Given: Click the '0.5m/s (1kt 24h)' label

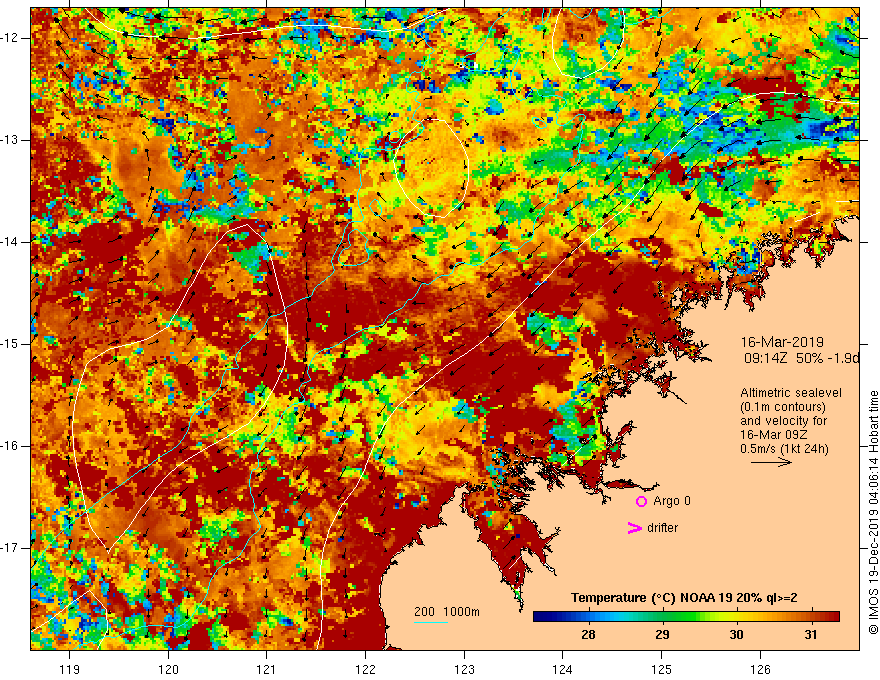Looking at the screenshot, I should click(784, 449).
